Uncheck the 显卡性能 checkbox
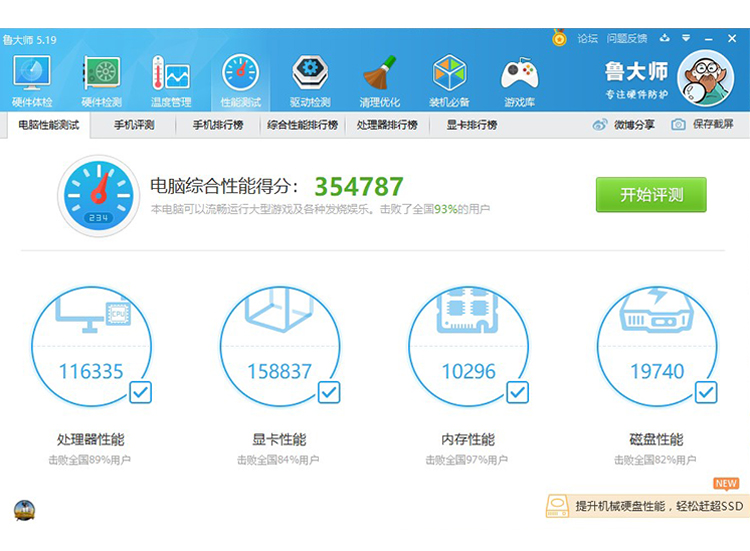 329,392
